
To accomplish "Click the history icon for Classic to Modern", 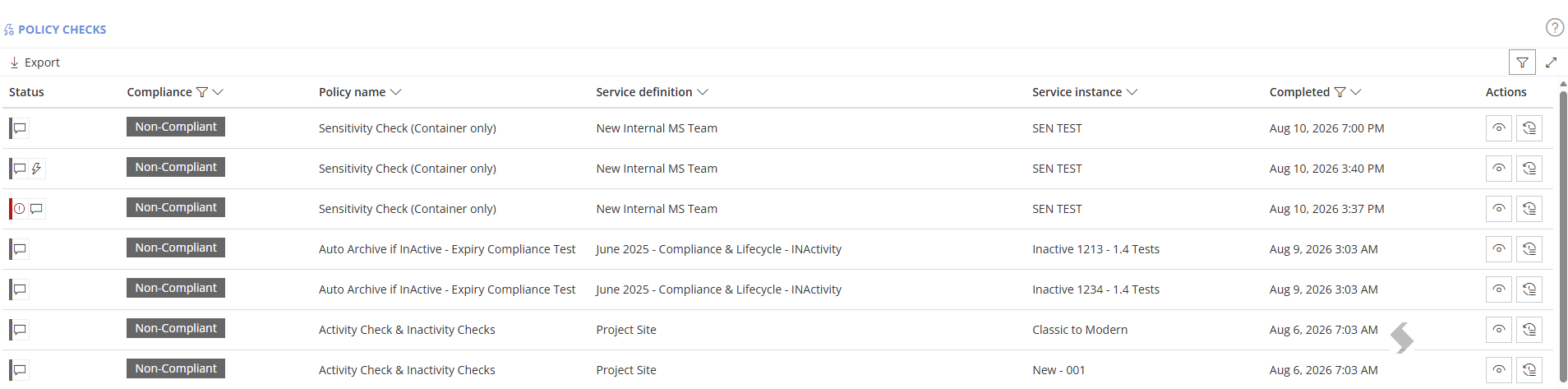I will 1529,330.
